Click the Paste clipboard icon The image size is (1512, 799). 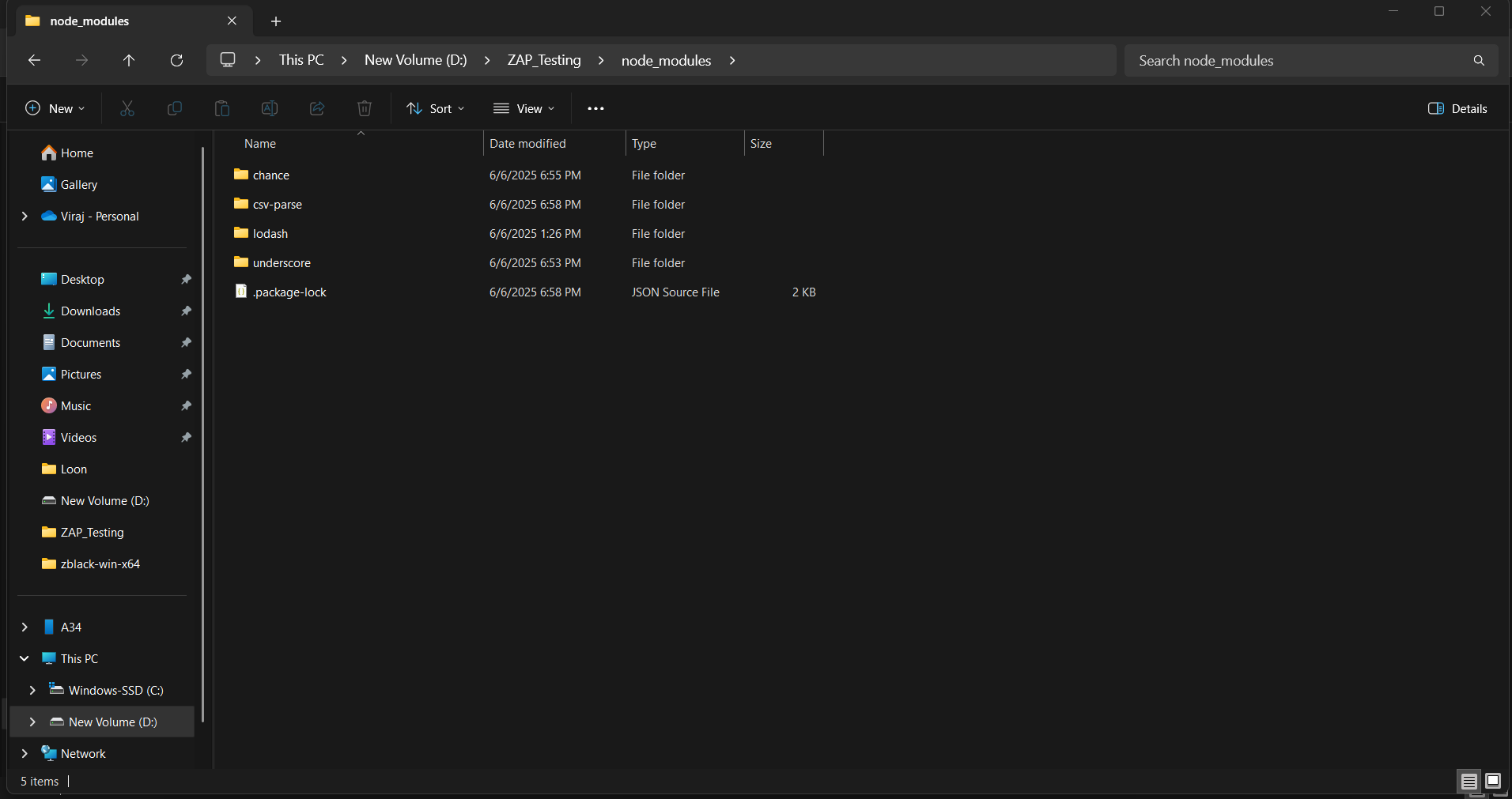(x=222, y=108)
